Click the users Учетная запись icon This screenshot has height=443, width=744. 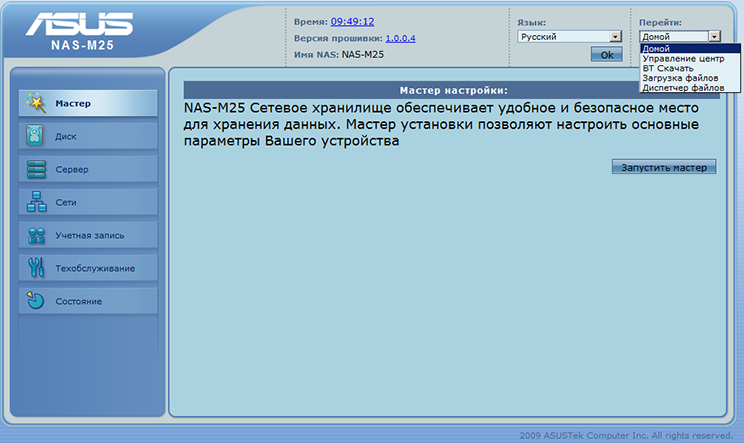click(x=37, y=235)
